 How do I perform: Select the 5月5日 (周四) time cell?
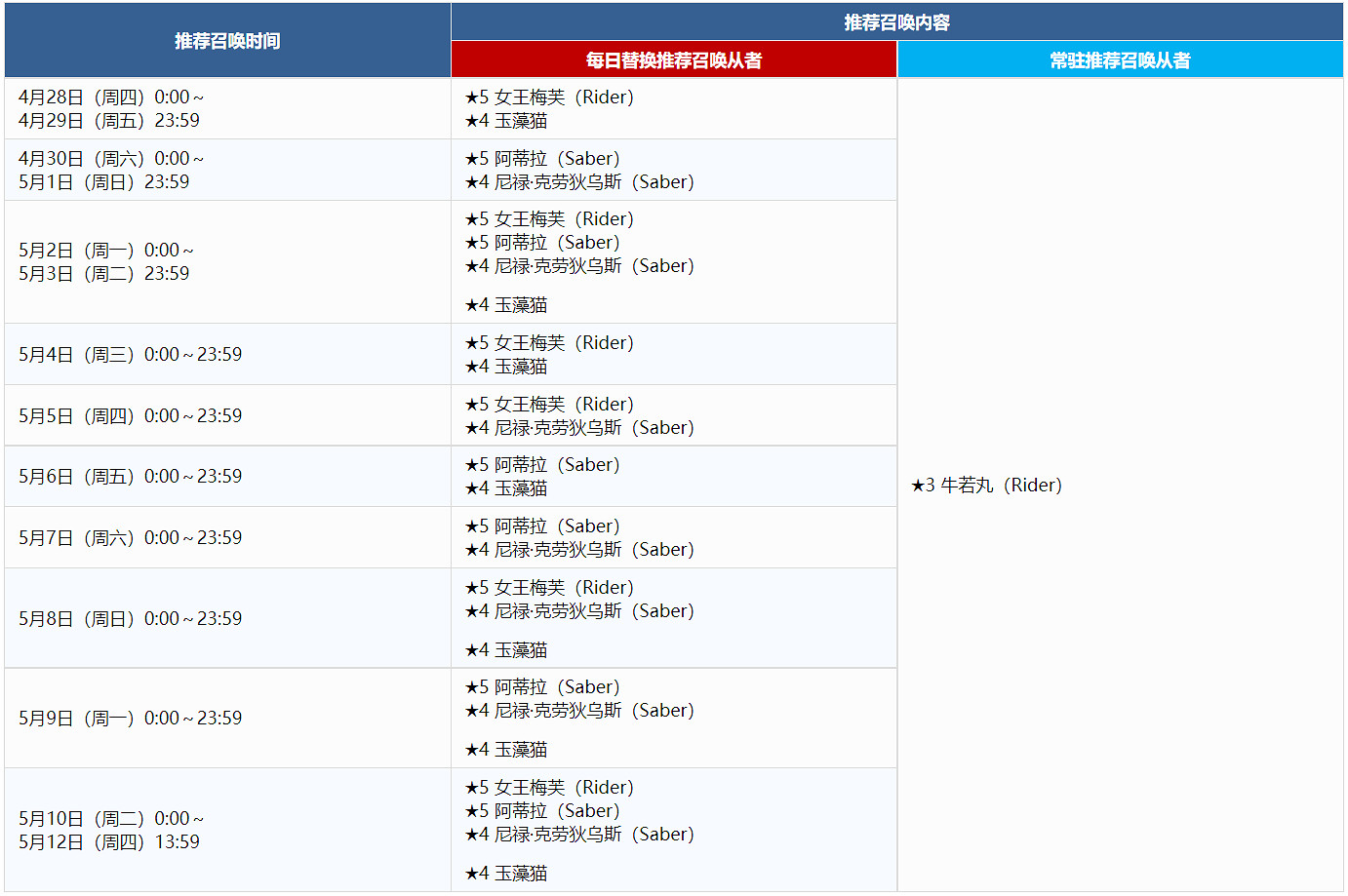tap(130, 416)
